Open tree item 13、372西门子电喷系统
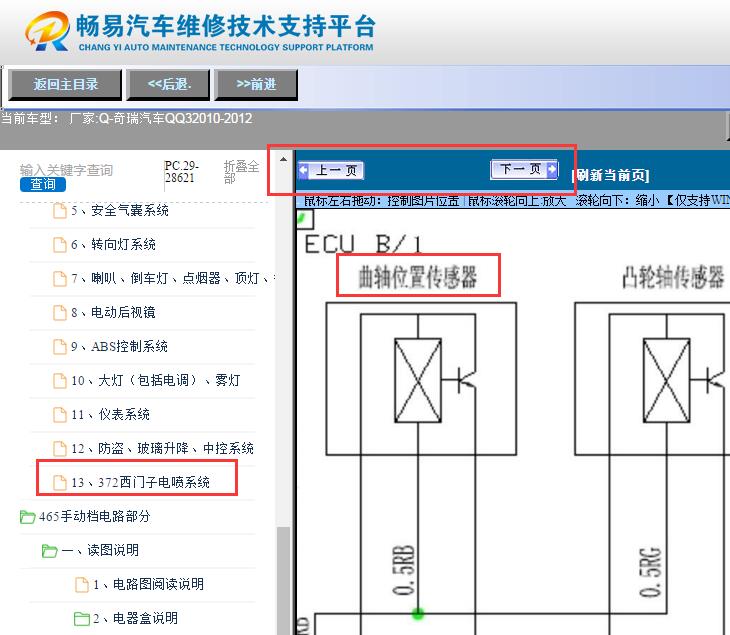 141,482
